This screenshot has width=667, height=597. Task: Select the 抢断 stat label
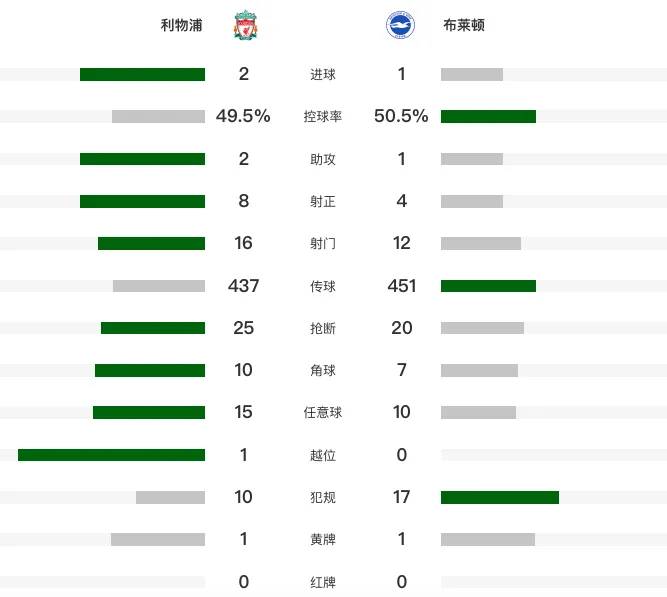pyautogui.click(x=323, y=328)
